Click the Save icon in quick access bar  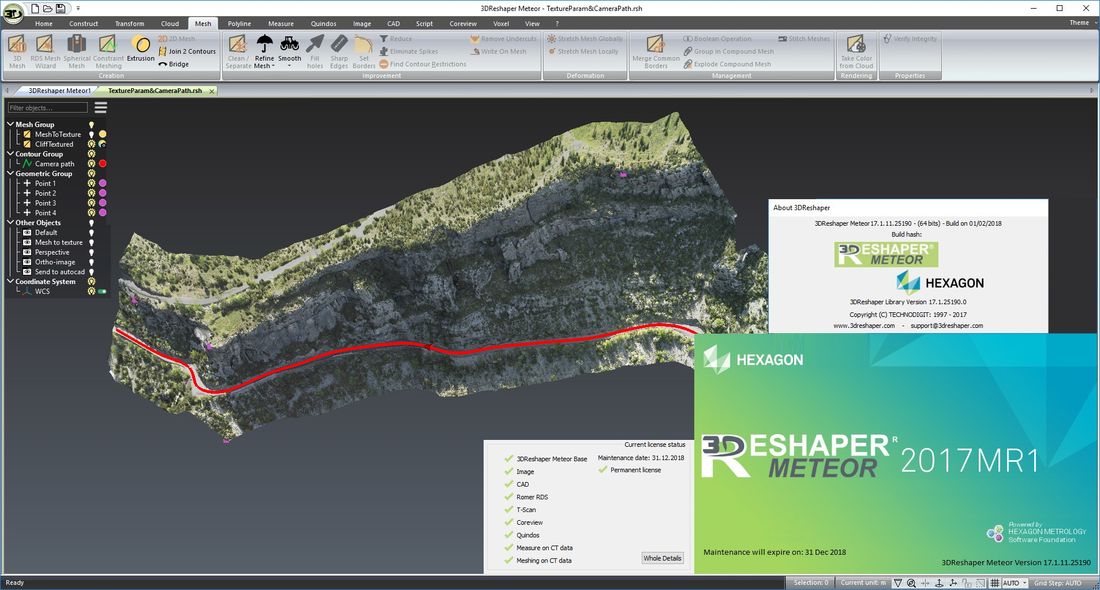[x=60, y=8]
